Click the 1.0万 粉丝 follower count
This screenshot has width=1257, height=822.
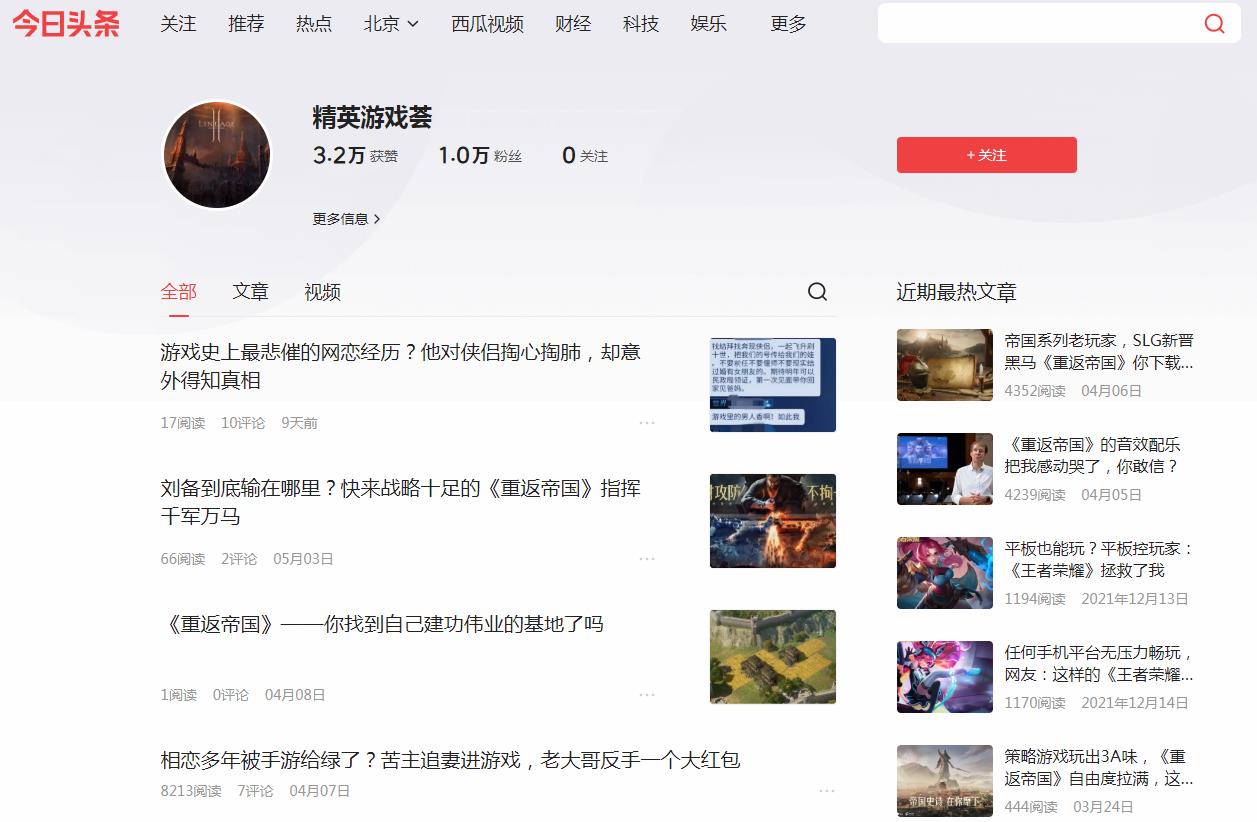(x=480, y=156)
